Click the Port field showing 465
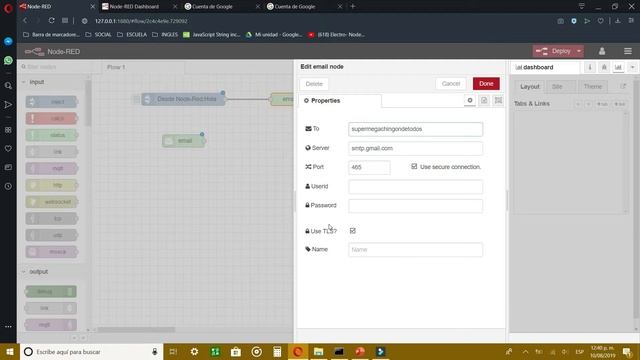 tap(369, 167)
